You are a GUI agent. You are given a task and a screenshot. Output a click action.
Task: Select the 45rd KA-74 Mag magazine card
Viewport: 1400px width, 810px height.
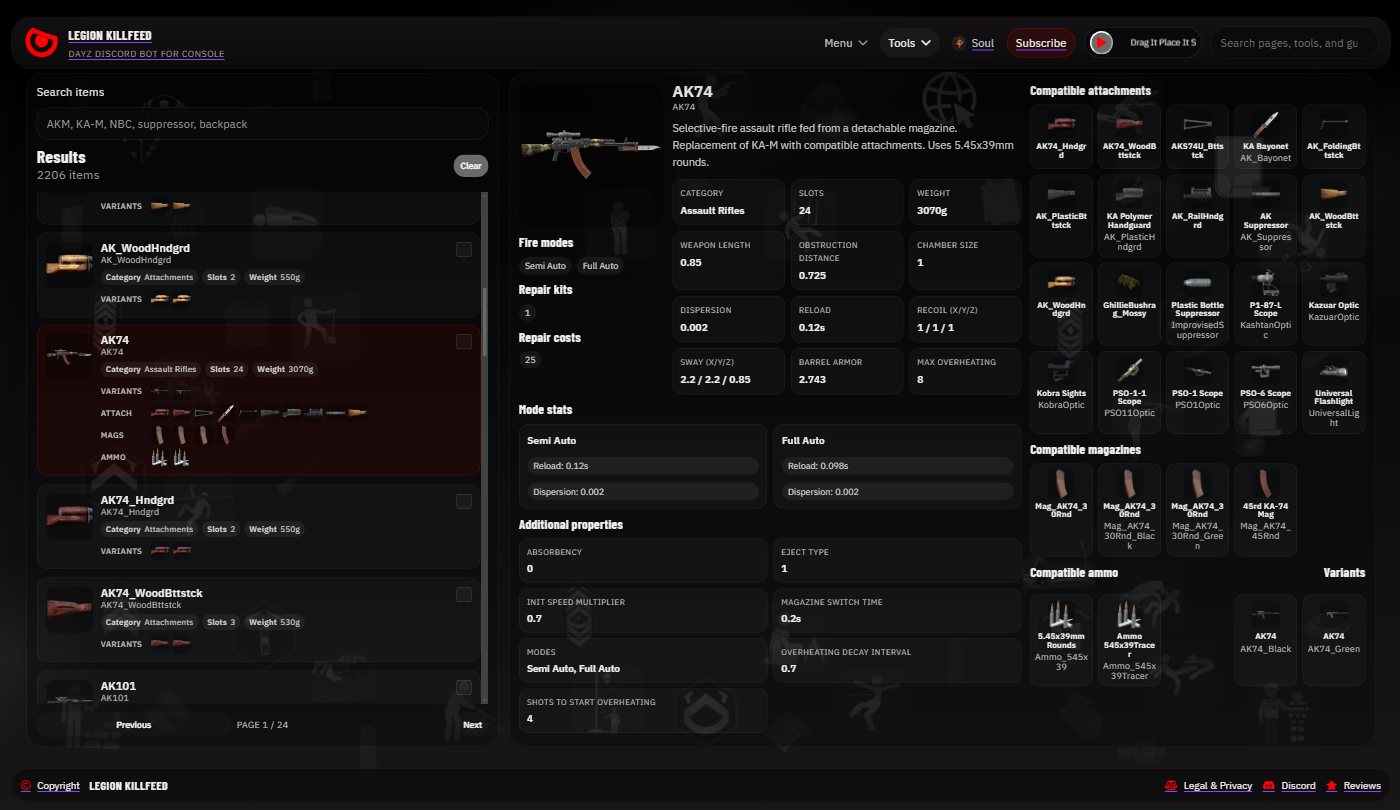(1265, 509)
